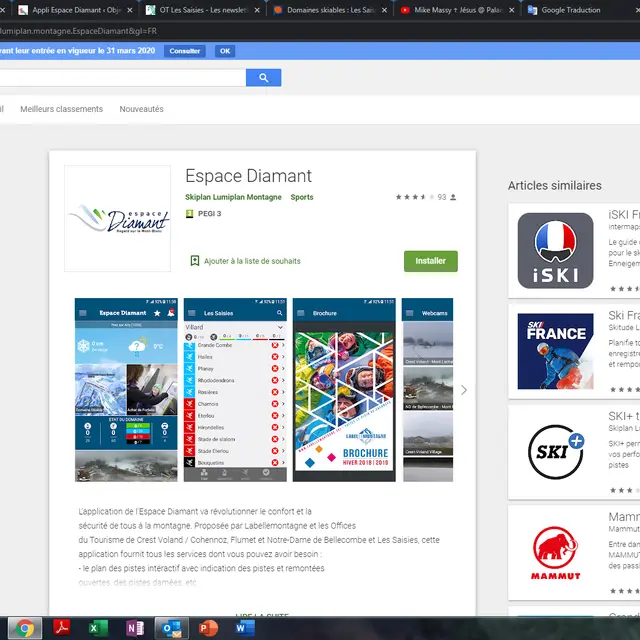The height and width of the screenshot is (640, 640).
Task: Show next screenshots with the right chevron
Action: click(464, 390)
